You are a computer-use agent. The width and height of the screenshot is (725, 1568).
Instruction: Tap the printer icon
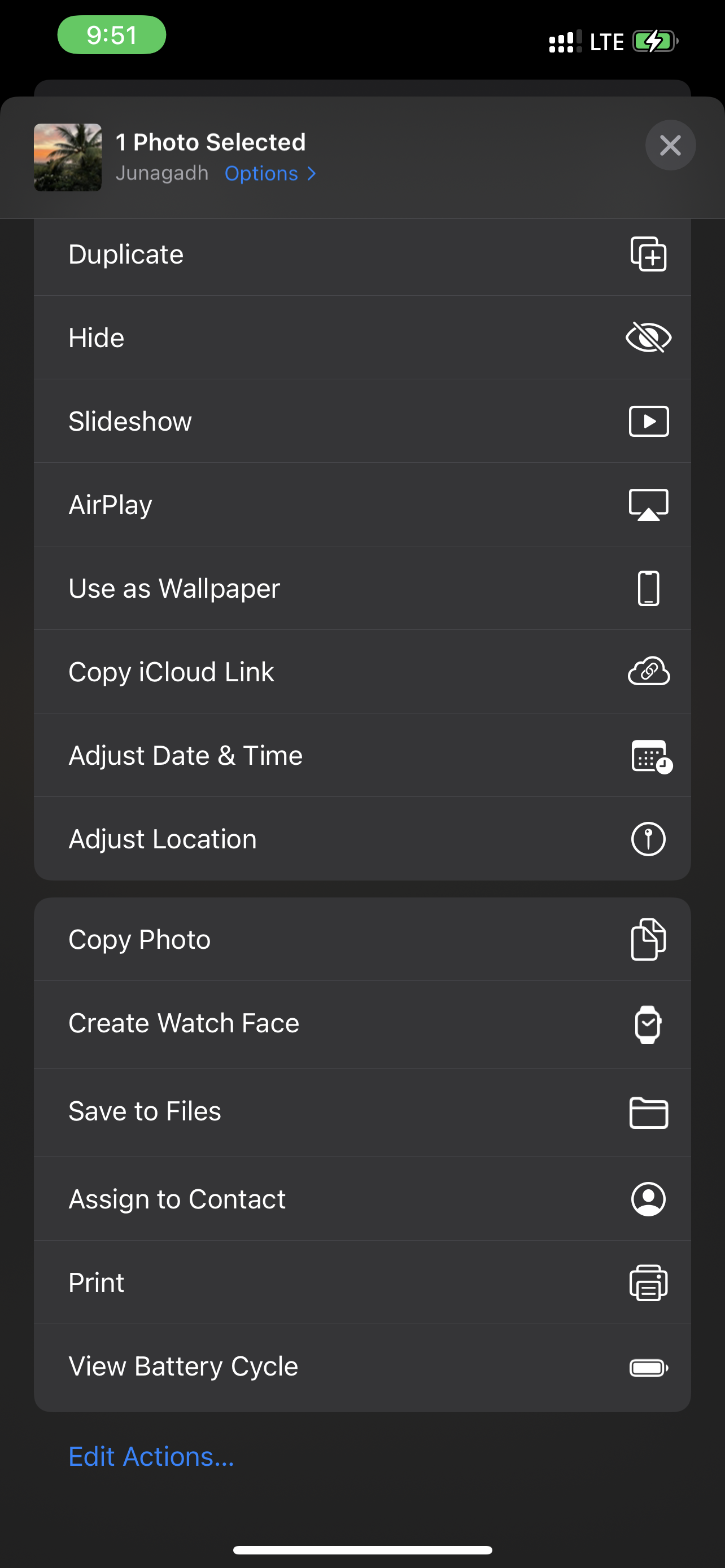[648, 1282]
